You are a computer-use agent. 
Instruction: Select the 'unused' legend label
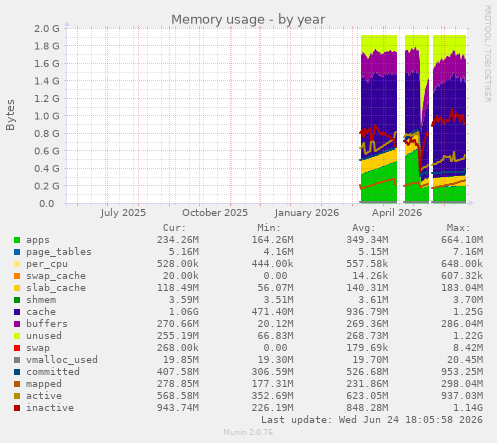tap(44, 336)
